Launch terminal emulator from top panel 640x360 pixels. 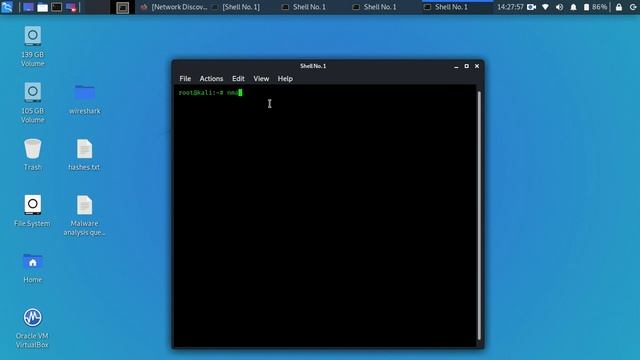57,7
